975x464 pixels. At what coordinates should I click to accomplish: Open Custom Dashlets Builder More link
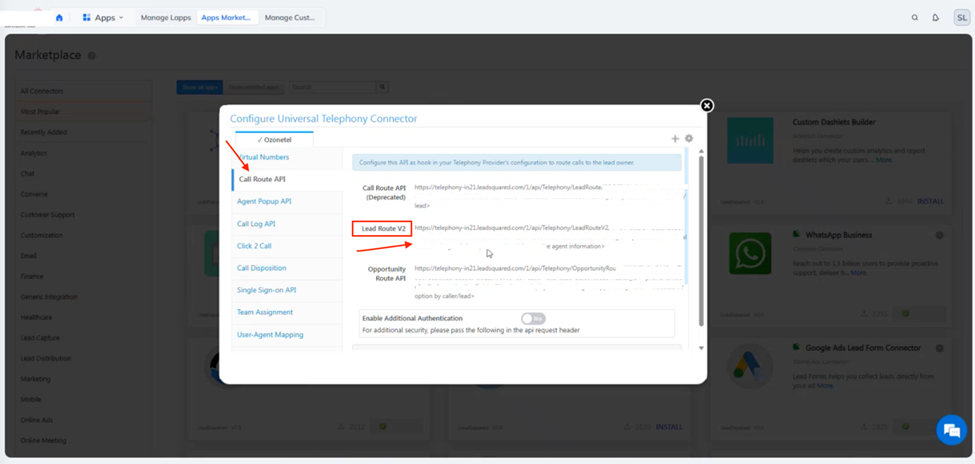pos(884,160)
